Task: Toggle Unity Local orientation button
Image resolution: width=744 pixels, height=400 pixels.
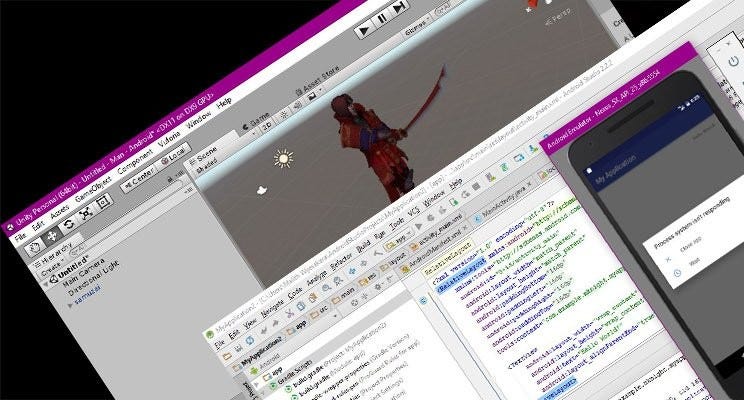Action: click(x=173, y=157)
